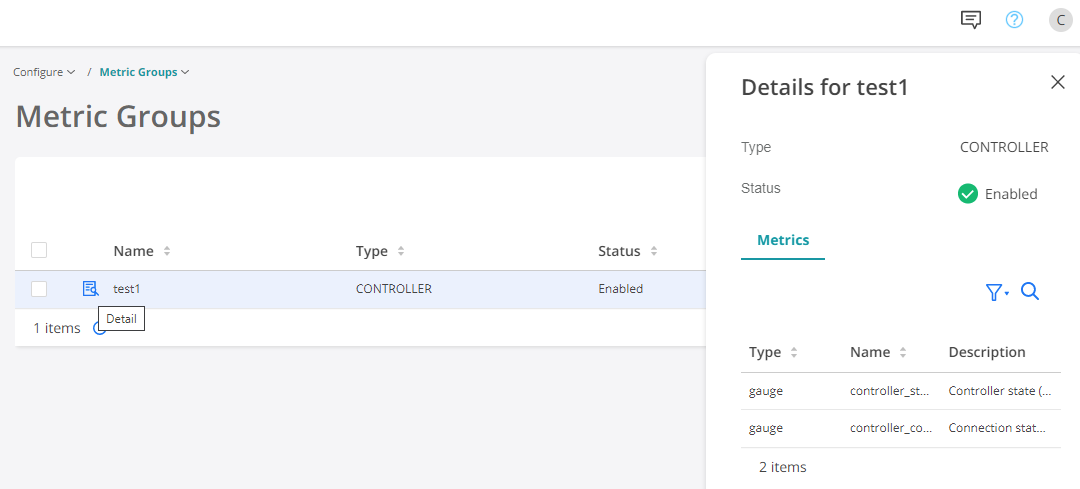Open the help question mark icon
1080x489 pixels.
click(1014, 20)
